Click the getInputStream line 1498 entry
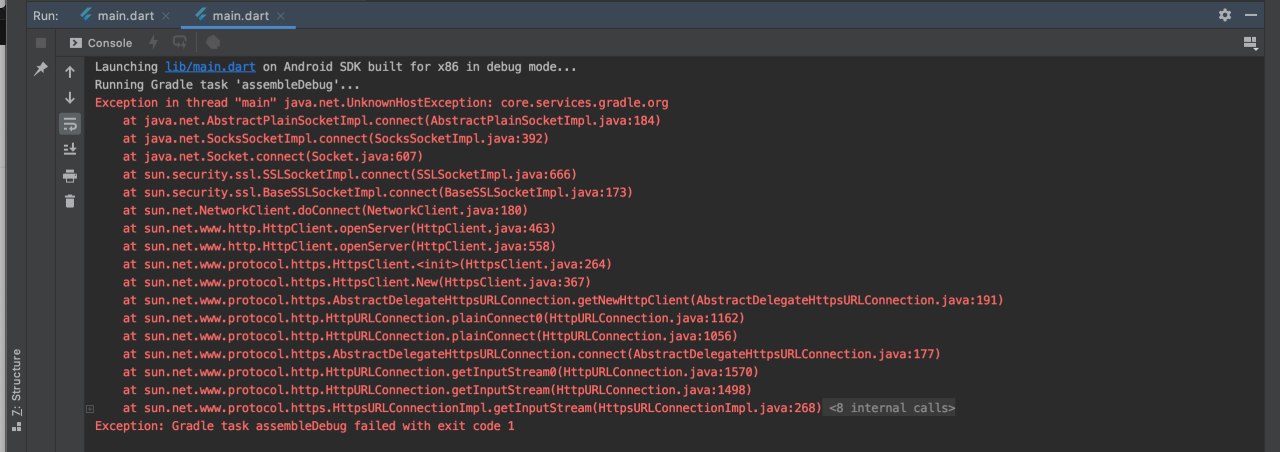This screenshot has height=452, width=1280. click(438, 391)
